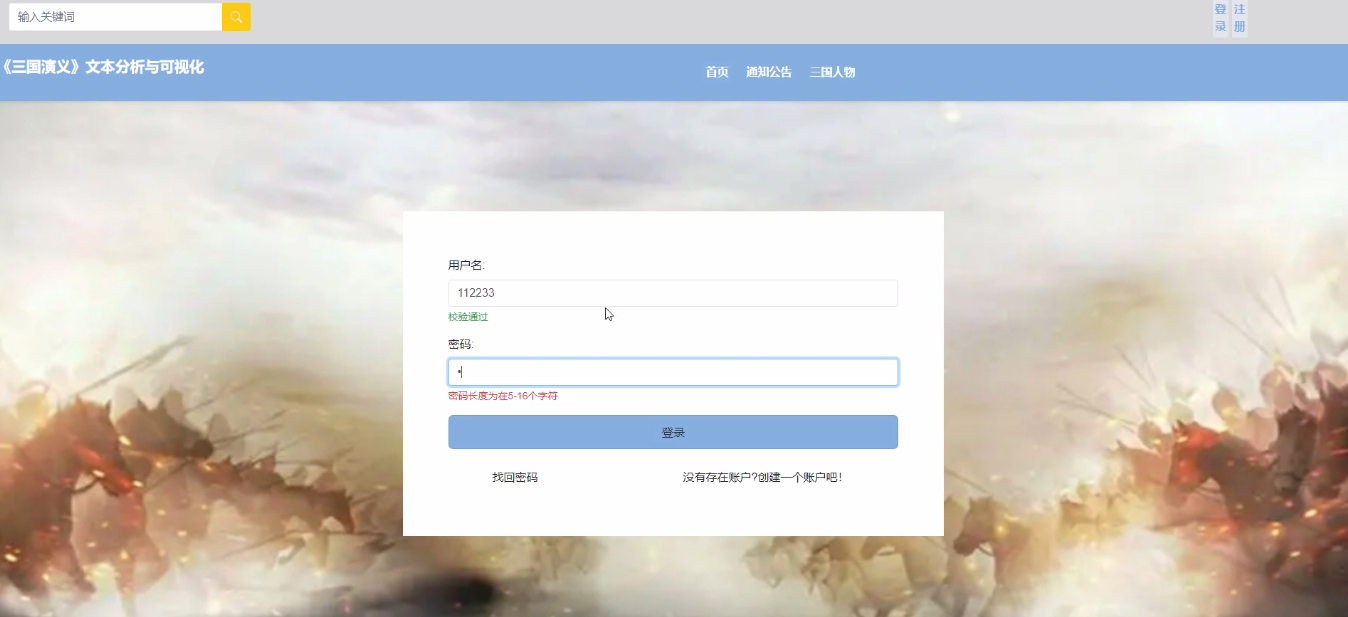Click the yellow search magnifier button
The image size is (1348, 617).
(236, 17)
